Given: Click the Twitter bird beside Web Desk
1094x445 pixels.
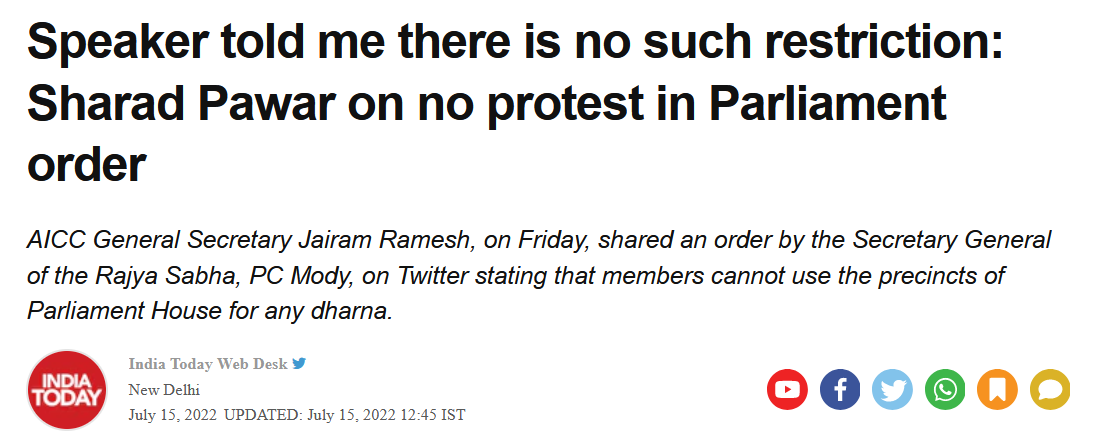Looking at the screenshot, I should pyautogui.click(x=299, y=363).
